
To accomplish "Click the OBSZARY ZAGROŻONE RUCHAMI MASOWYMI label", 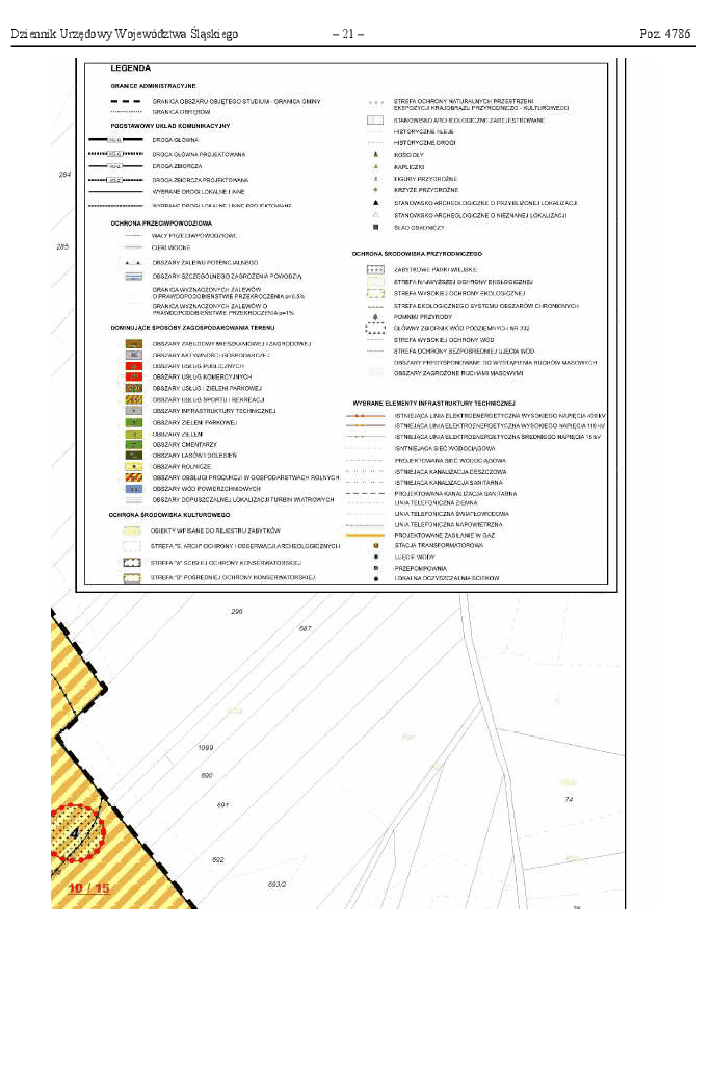I will [x=458, y=374].
